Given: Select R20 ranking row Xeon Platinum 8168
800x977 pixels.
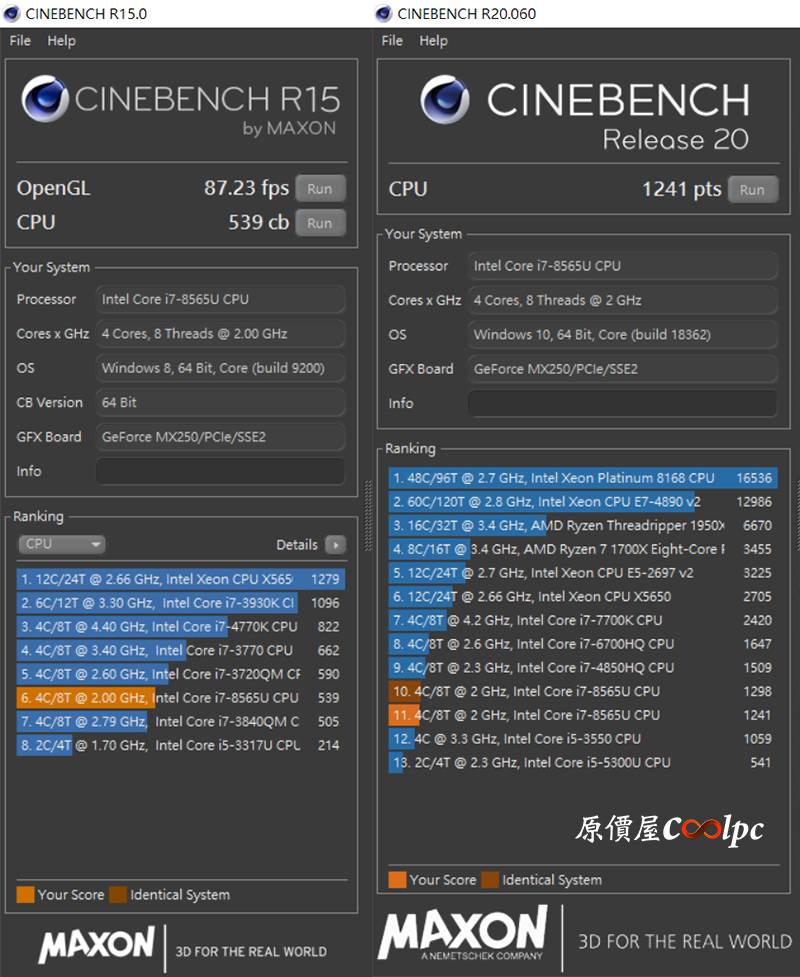Looking at the screenshot, I should (583, 478).
